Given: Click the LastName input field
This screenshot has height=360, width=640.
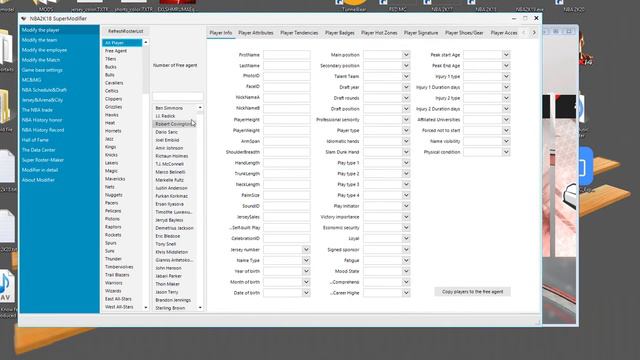Looking at the screenshot, I should (287, 65).
